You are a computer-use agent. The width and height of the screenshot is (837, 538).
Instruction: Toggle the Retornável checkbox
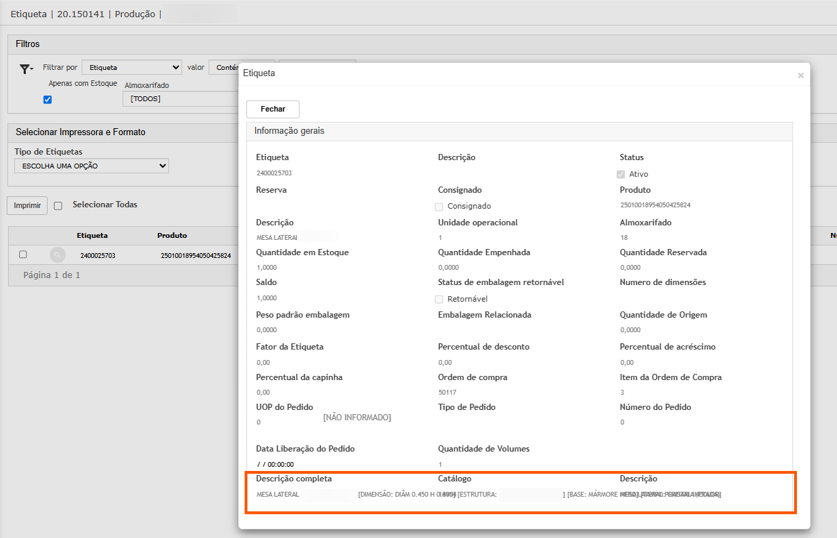pyautogui.click(x=439, y=299)
